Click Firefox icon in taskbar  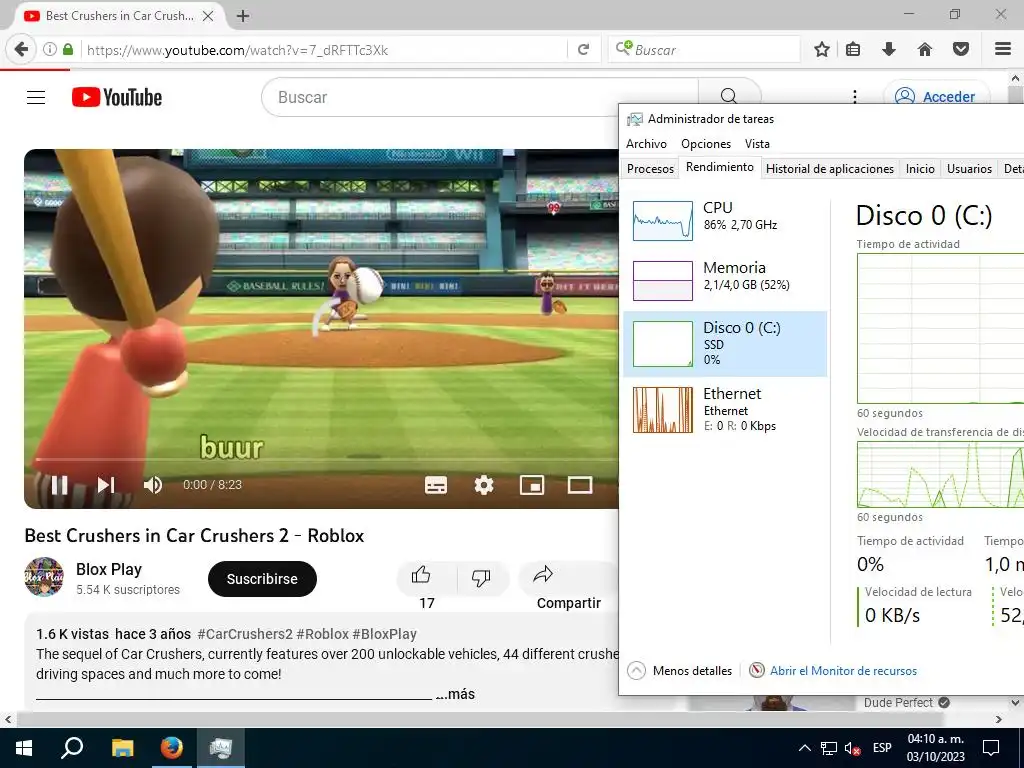click(171, 748)
